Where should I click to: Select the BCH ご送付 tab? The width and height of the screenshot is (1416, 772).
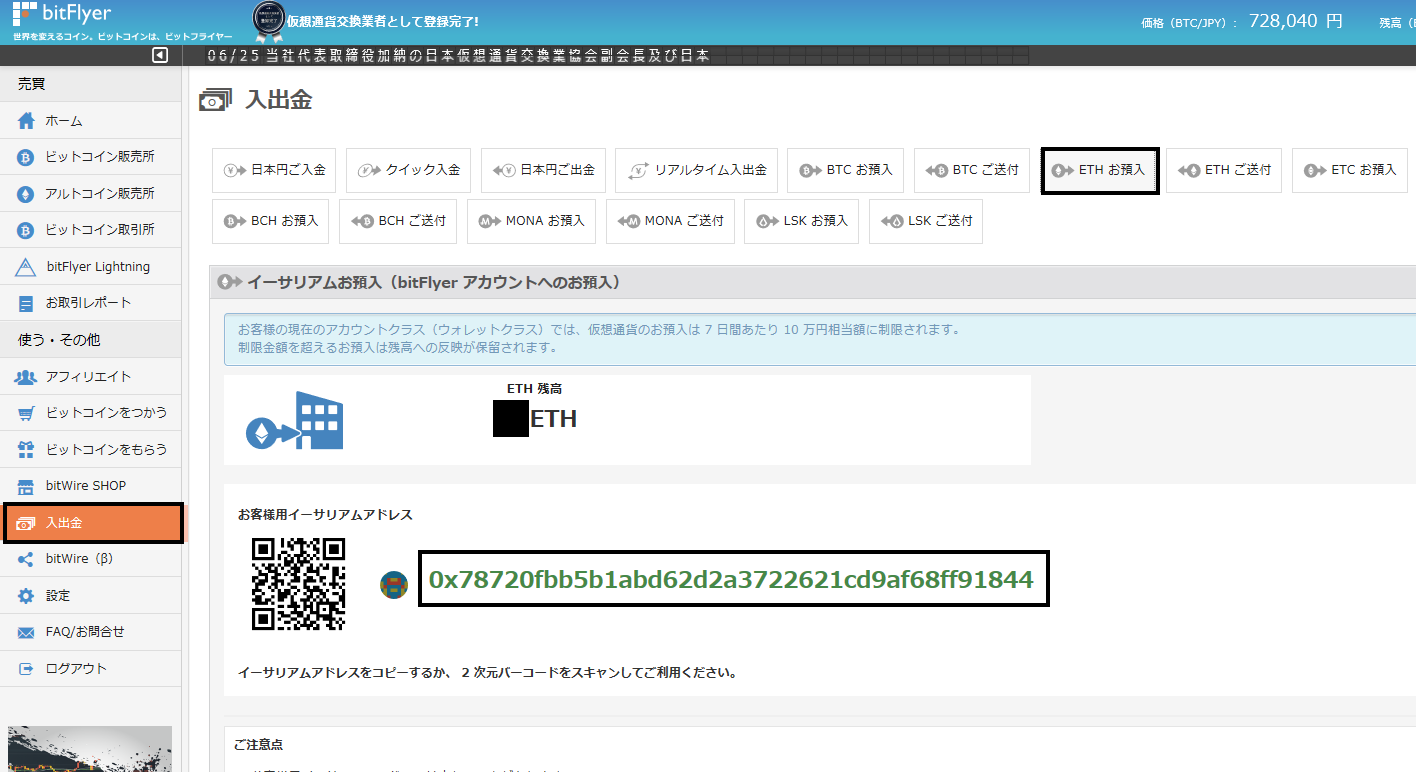398,221
